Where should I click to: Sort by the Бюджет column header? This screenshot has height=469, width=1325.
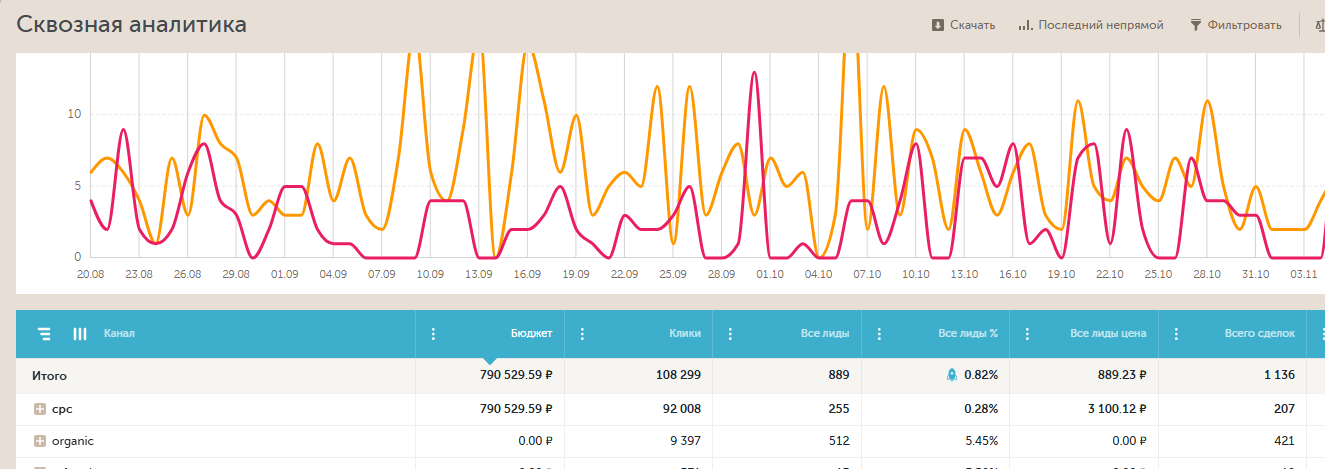click(531, 334)
